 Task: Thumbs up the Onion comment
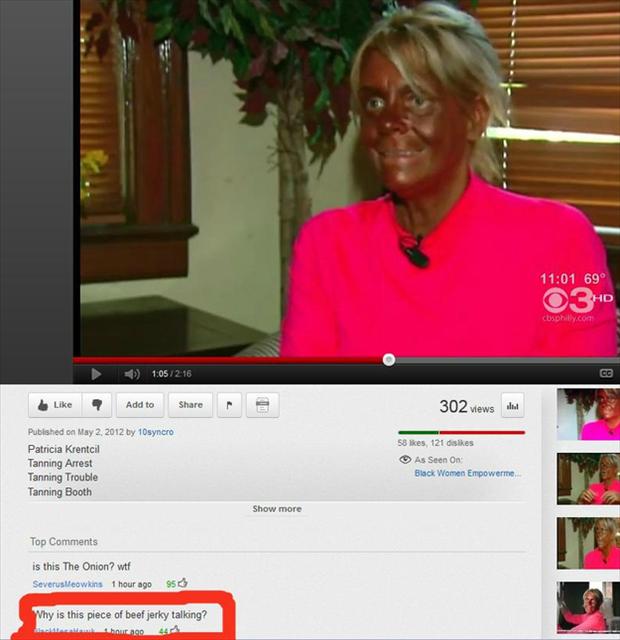[x=182, y=583]
